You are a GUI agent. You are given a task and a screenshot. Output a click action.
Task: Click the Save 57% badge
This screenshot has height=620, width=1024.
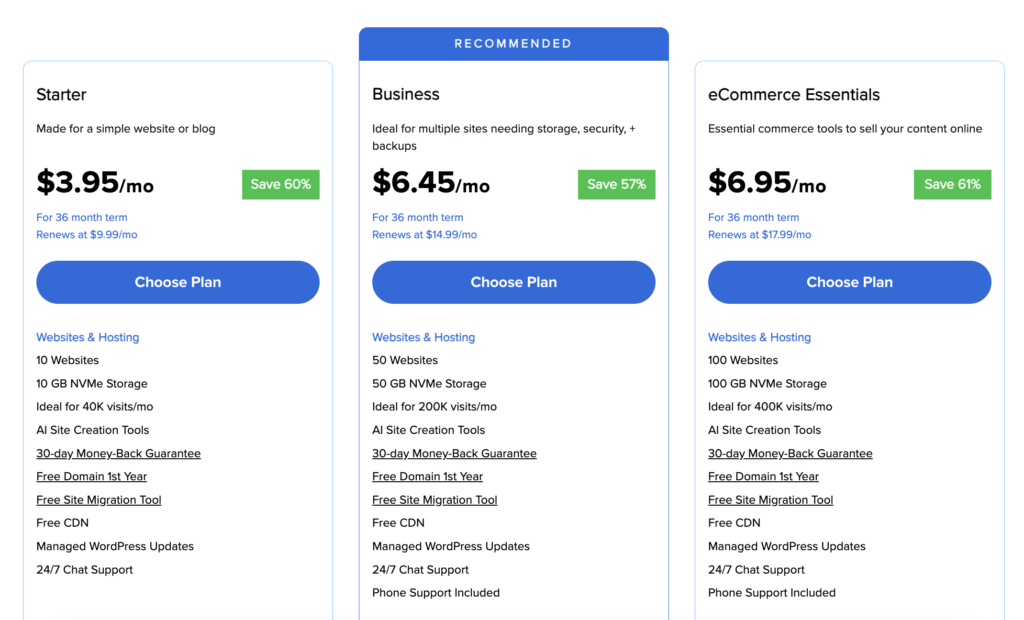click(x=616, y=184)
